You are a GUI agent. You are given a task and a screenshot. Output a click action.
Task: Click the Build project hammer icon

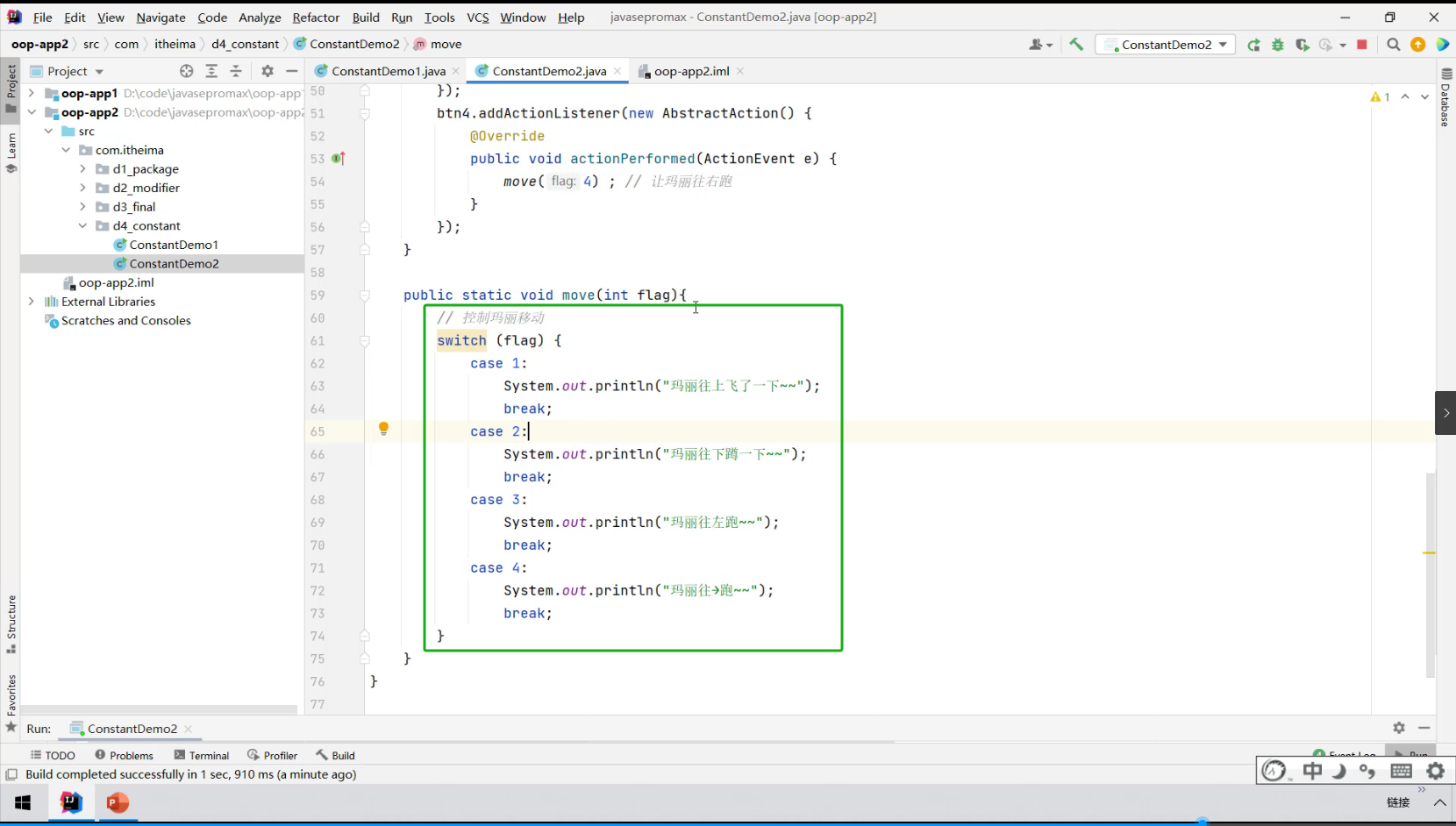[x=1076, y=44]
